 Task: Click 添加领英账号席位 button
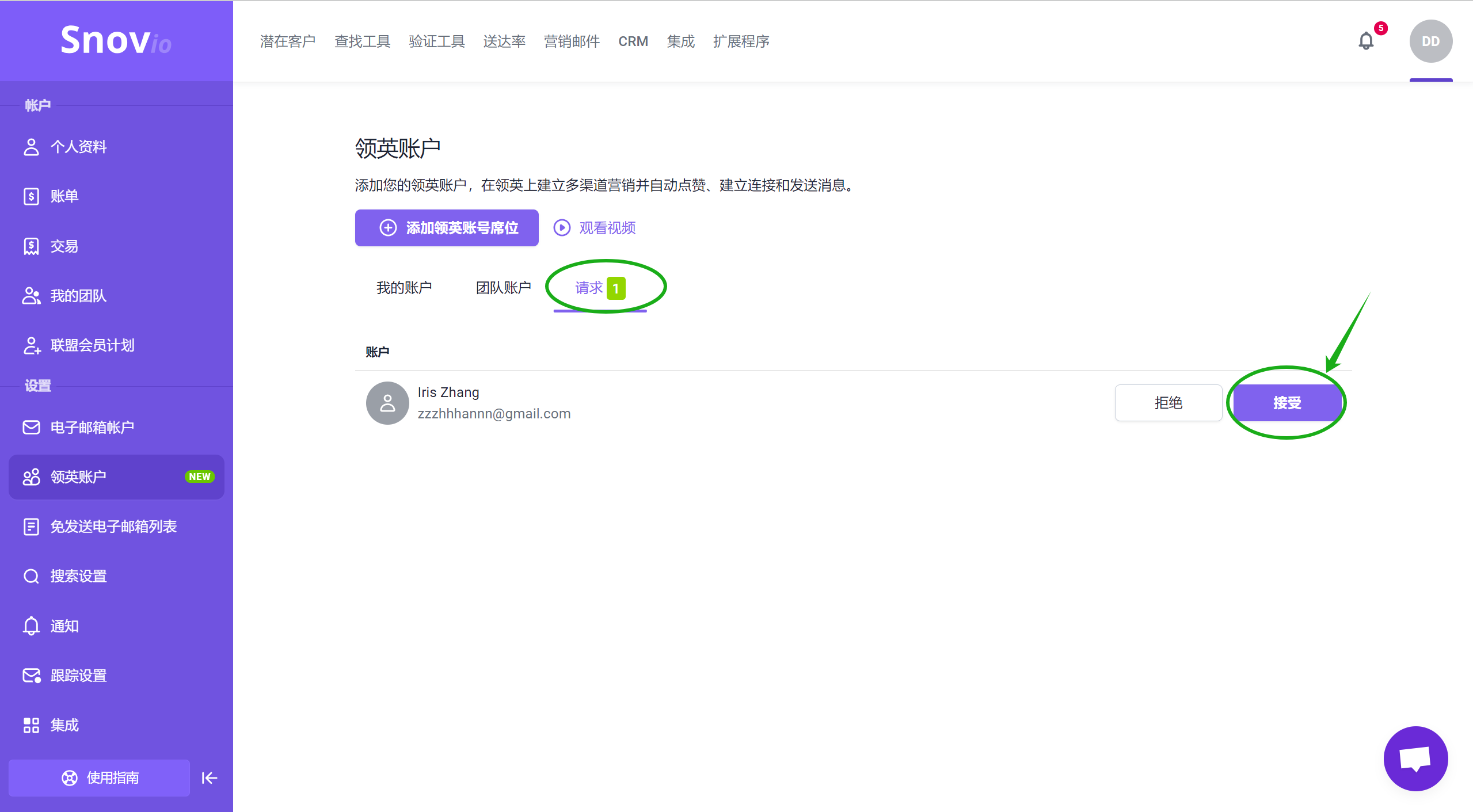click(447, 228)
